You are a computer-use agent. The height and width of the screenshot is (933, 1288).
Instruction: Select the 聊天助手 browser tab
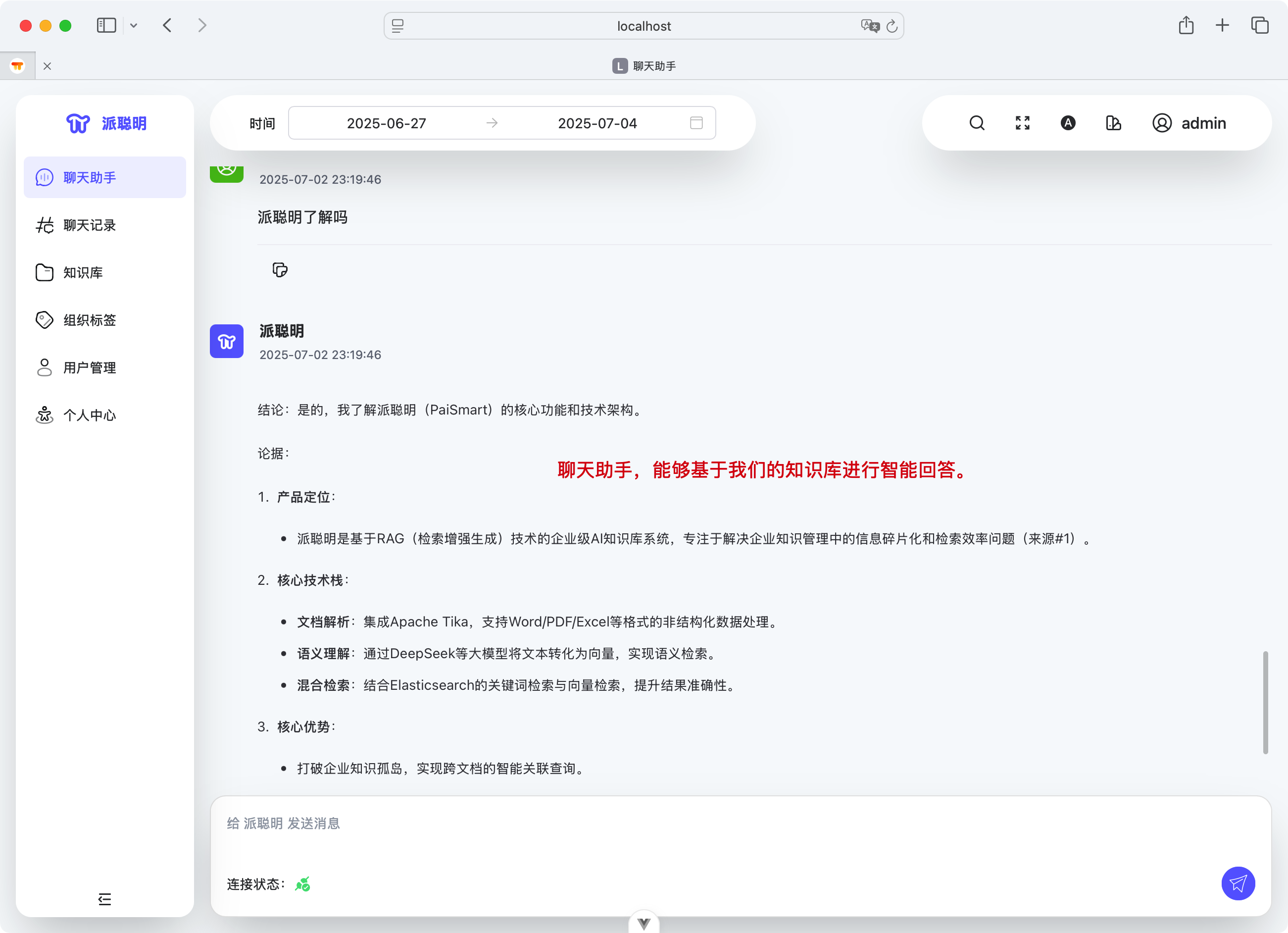click(644, 65)
